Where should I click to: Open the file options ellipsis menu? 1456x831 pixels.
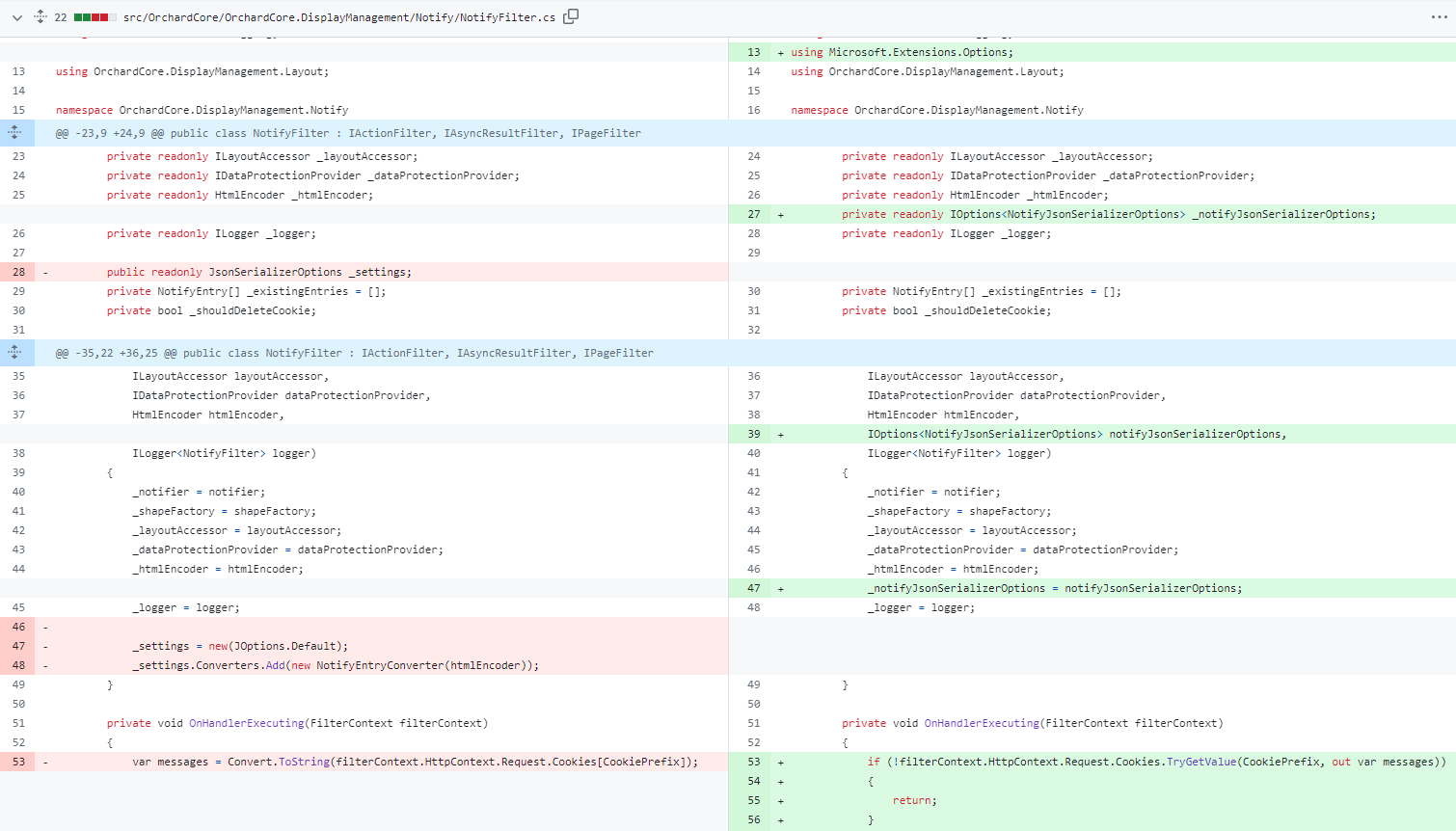pyautogui.click(x=1439, y=16)
